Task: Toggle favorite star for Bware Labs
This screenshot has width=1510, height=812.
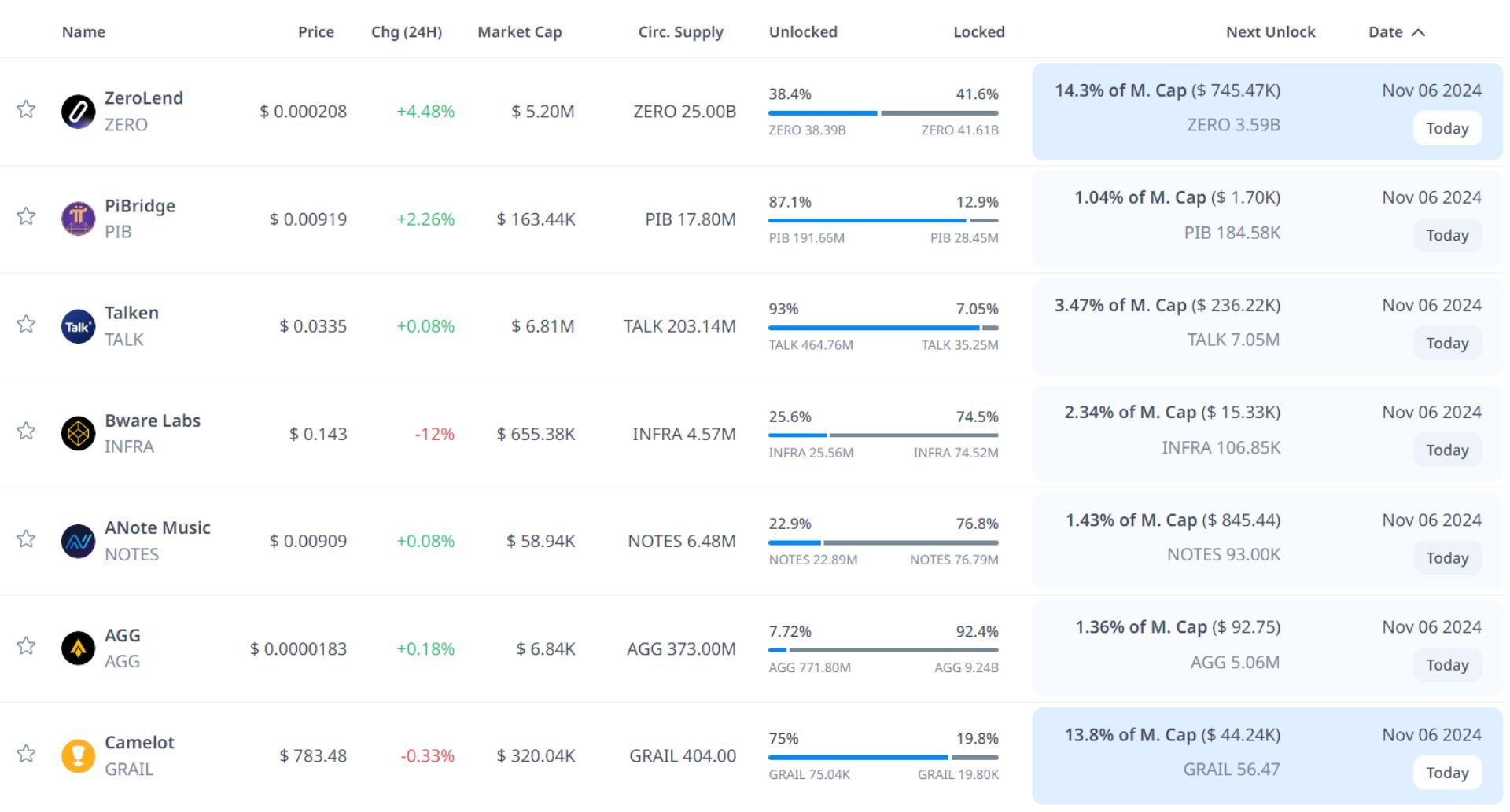Action: pyautogui.click(x=26, y=431)
